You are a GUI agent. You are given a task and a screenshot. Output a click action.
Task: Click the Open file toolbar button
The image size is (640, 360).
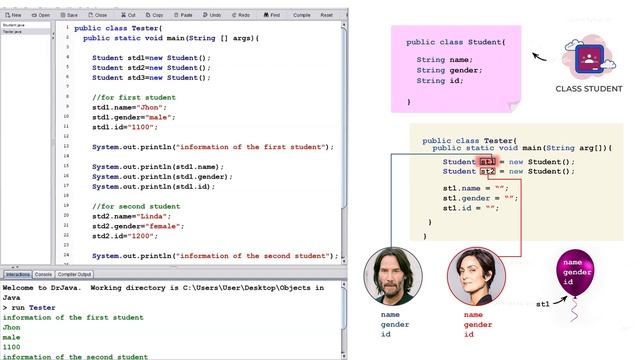coord(41,15)
